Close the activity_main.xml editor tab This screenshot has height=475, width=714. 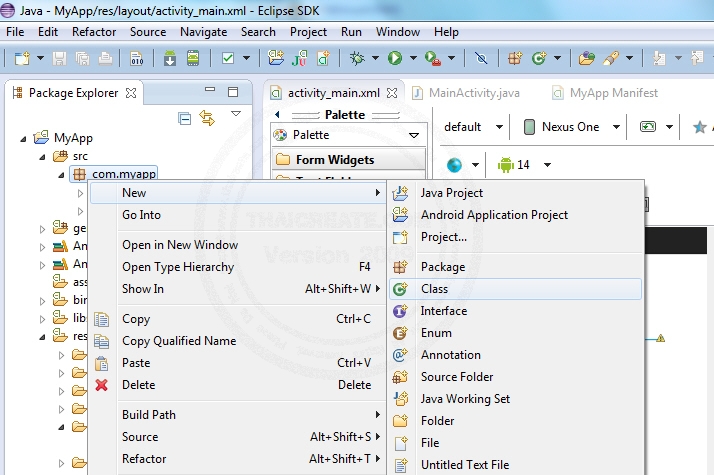pos(392,93)
